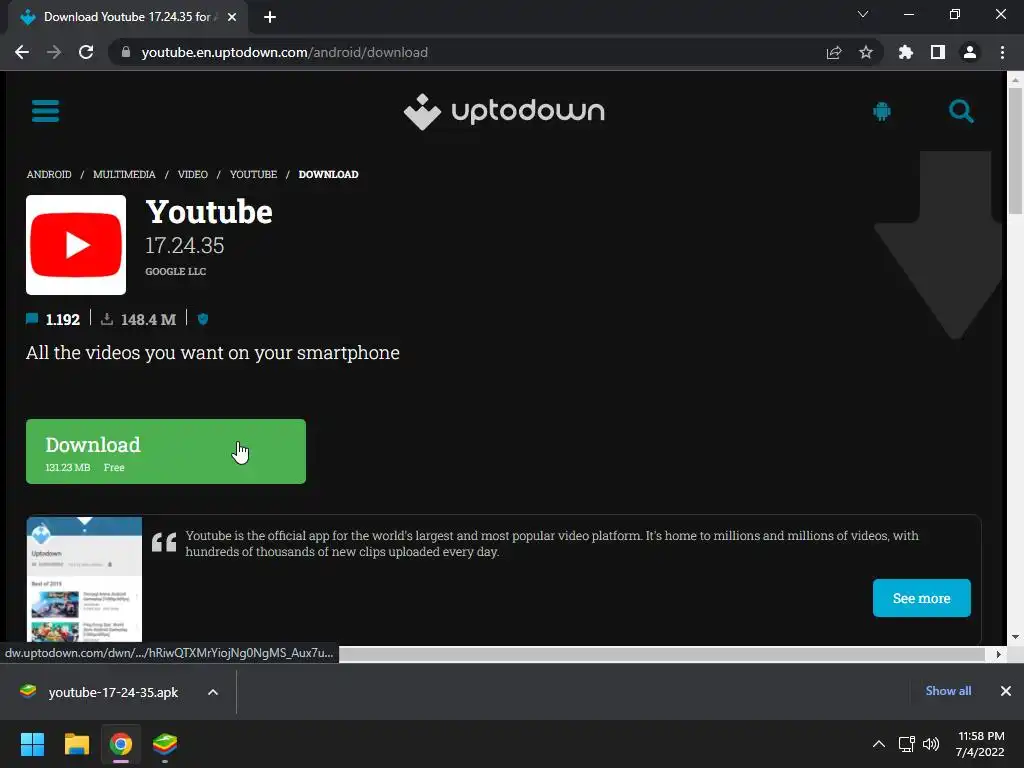
Task: Click version number 17.24.35
Action: click(x=185, y=246)
